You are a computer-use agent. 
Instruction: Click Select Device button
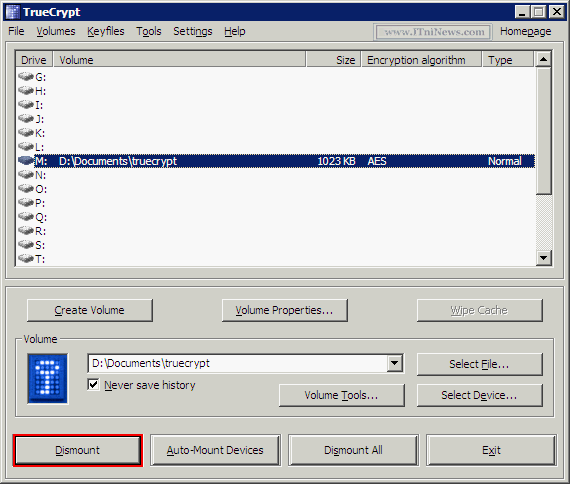[479, 395]
